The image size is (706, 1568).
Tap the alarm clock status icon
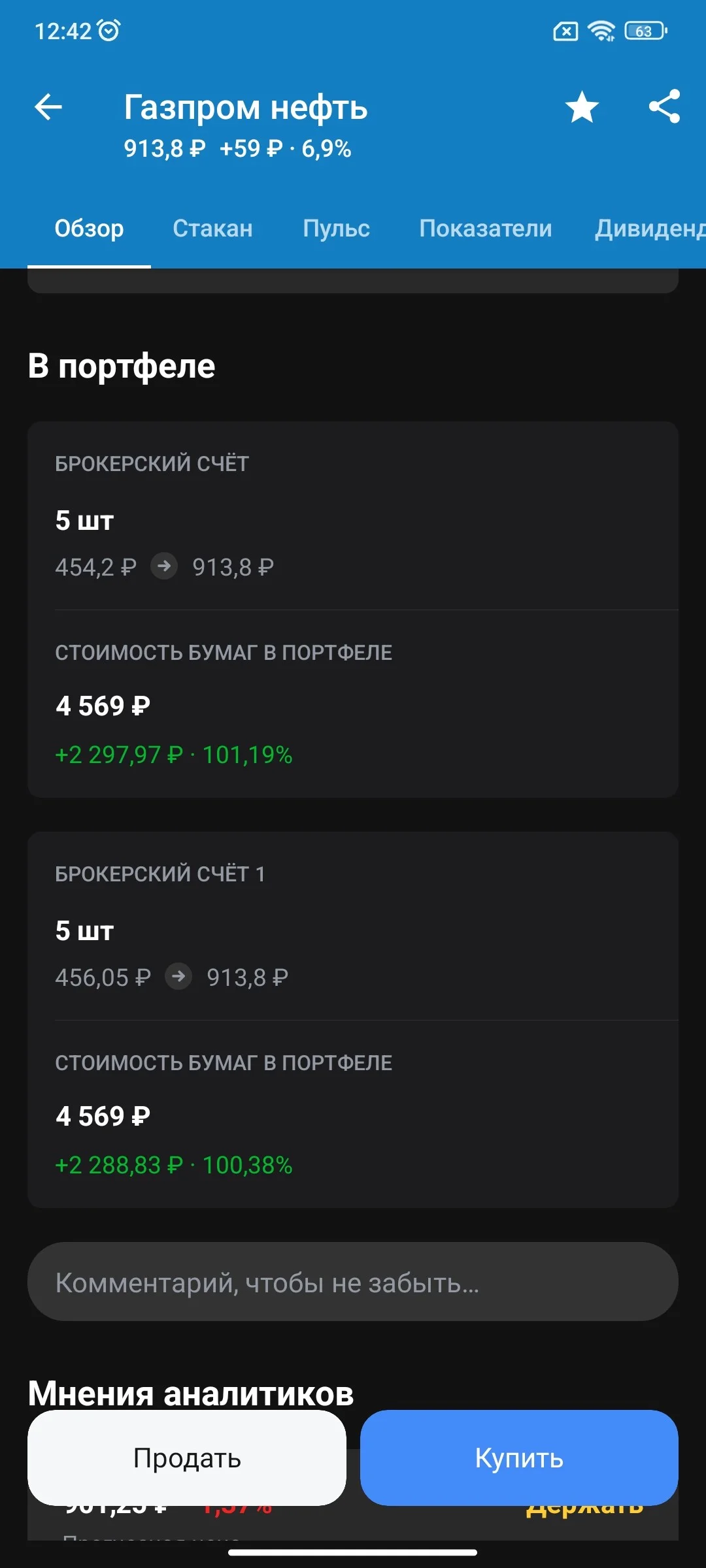(x=109, y=30)
